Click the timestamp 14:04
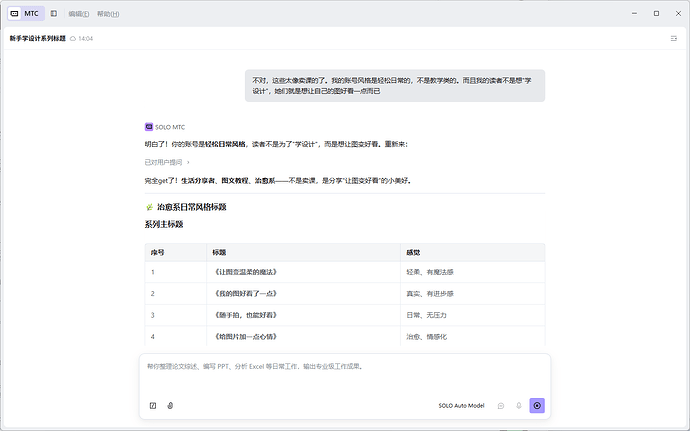The width and height of the screenshot is (690, 431). click(x=85, y=39)
